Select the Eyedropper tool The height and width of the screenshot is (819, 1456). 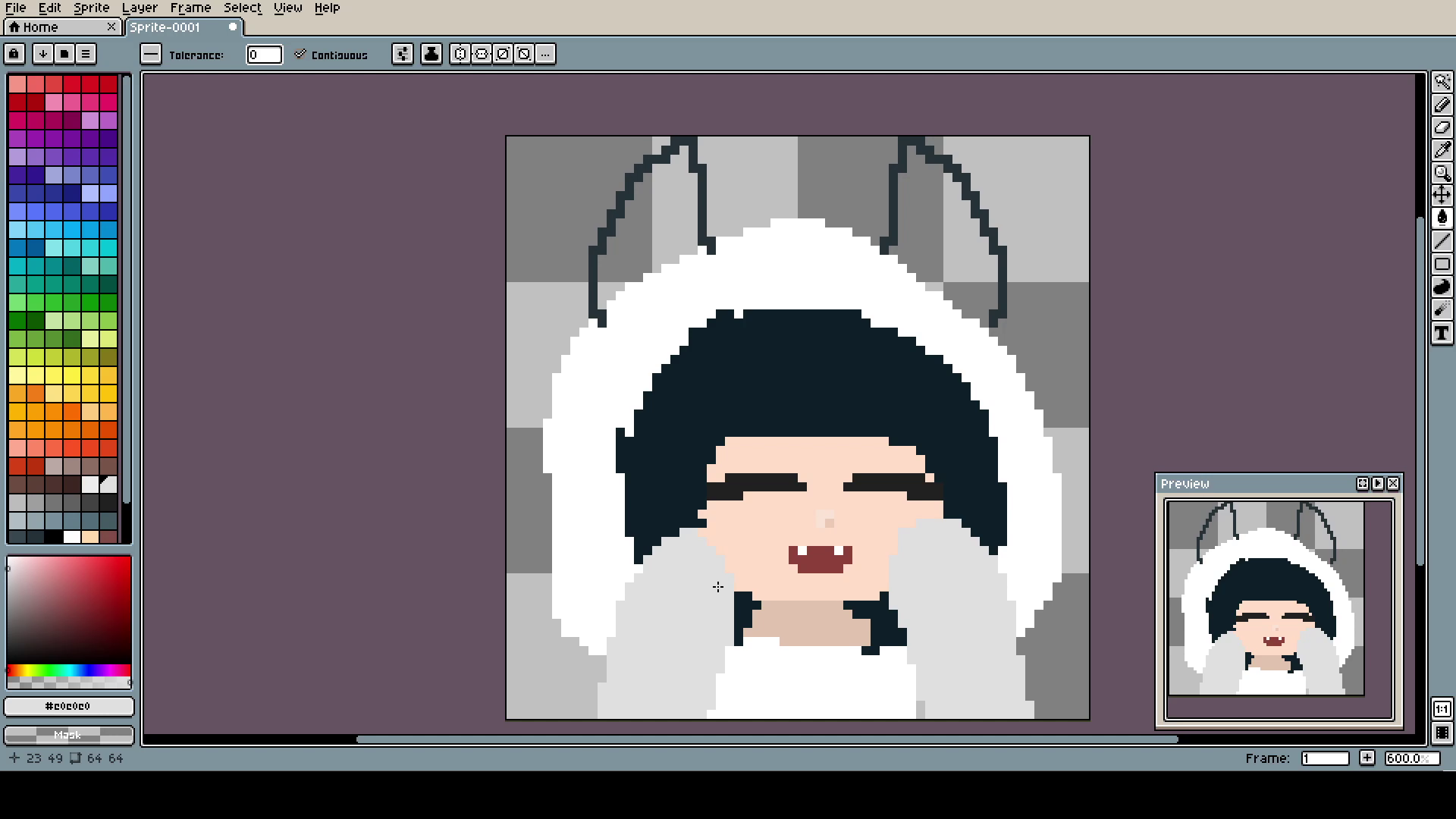point(1442,150)
